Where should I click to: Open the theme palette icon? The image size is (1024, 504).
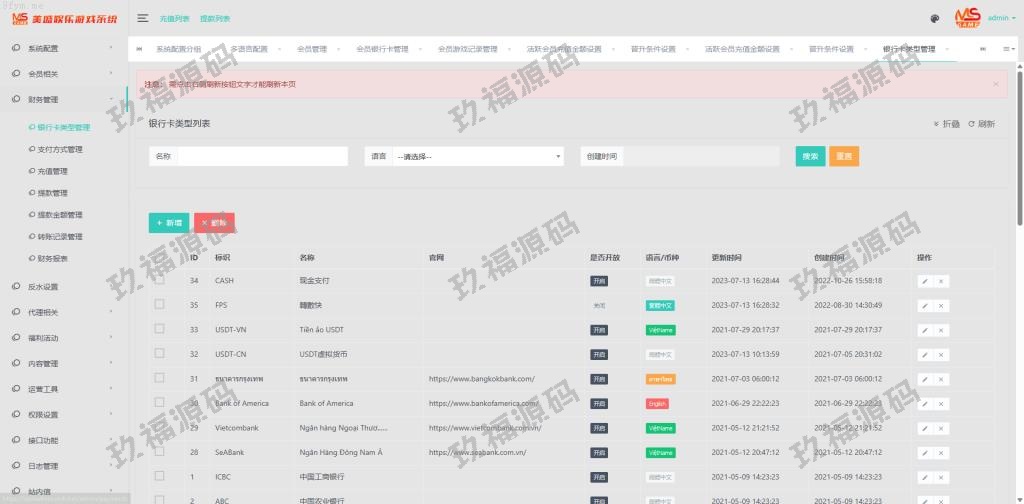[x=934, y=18]
